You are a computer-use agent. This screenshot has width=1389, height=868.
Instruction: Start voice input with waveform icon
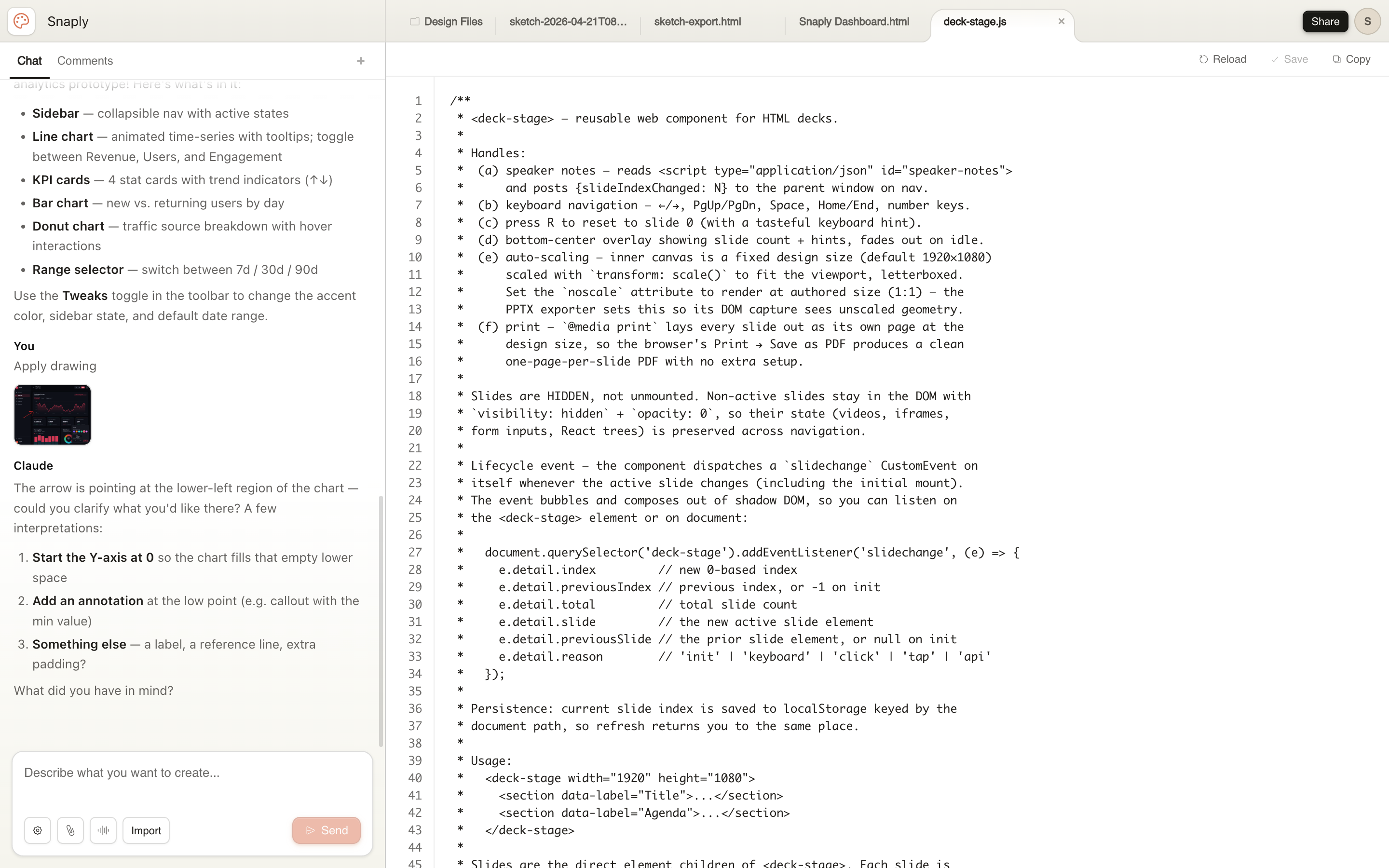[x=103, y=830]
